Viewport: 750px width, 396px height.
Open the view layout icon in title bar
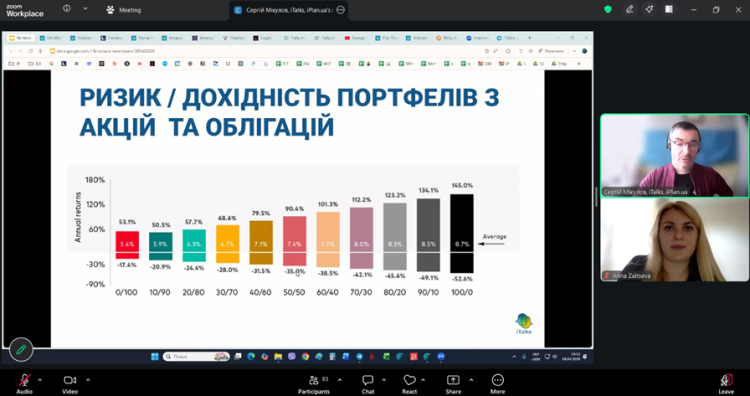pyautogui.click(x=669, y=10)
